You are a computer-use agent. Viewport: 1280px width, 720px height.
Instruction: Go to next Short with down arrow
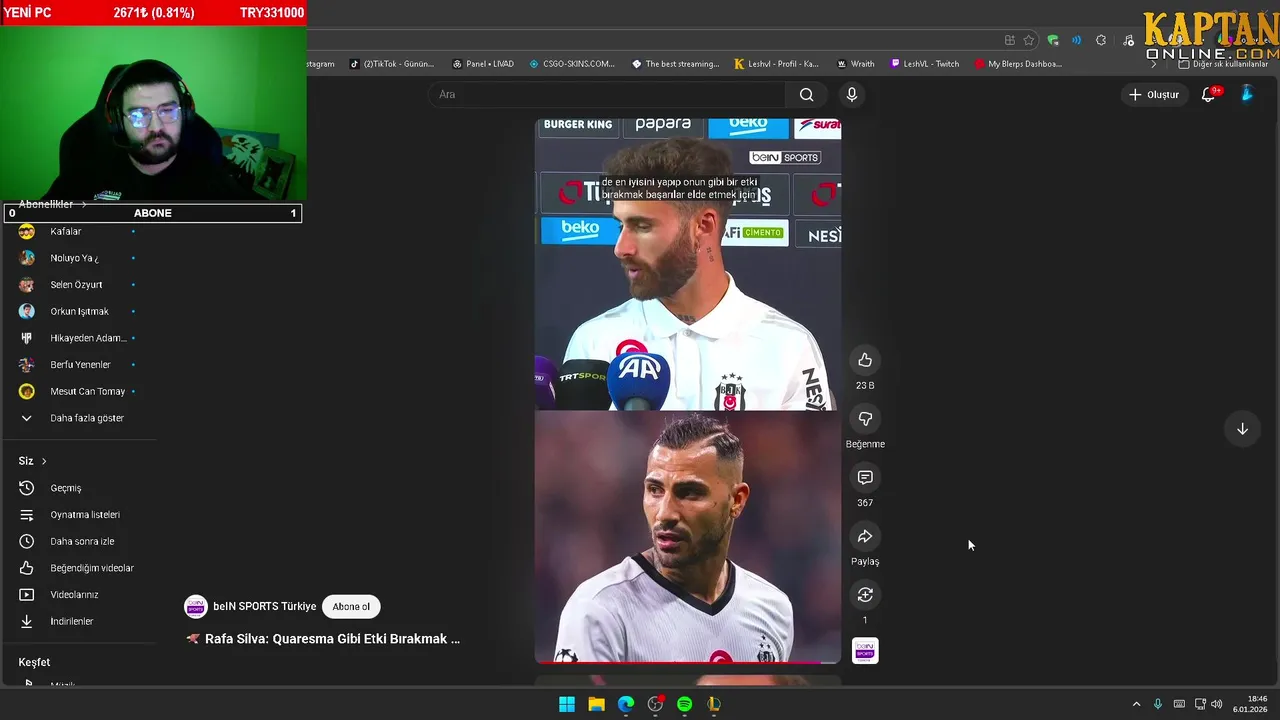(x=1242, y=429)
